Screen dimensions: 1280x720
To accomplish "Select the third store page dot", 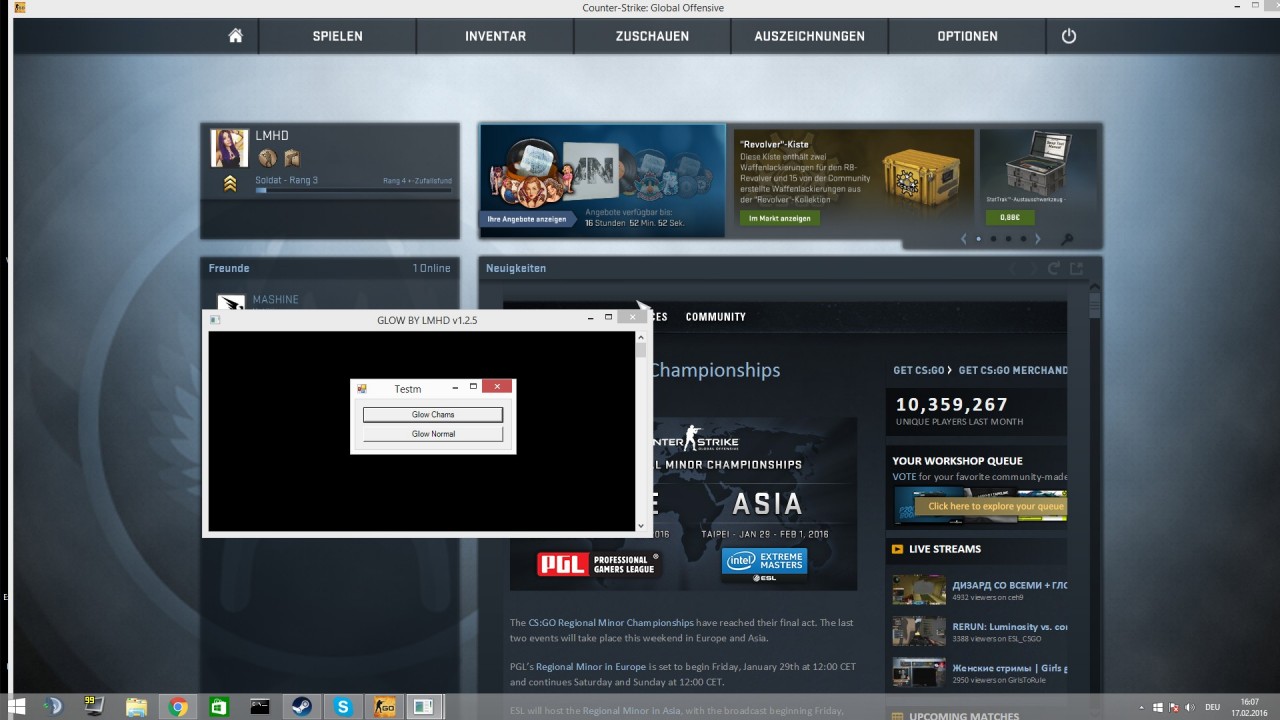I will pyautogui.click(x=1008, y=239).
